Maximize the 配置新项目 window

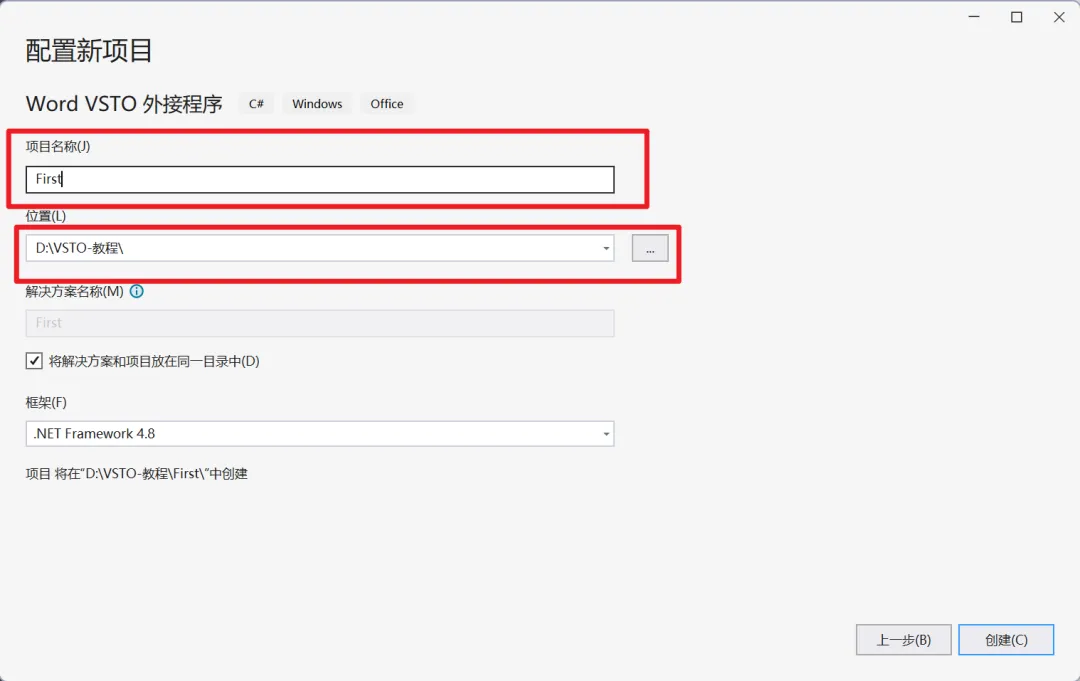pyautogui.click(x=1017, y=17)
